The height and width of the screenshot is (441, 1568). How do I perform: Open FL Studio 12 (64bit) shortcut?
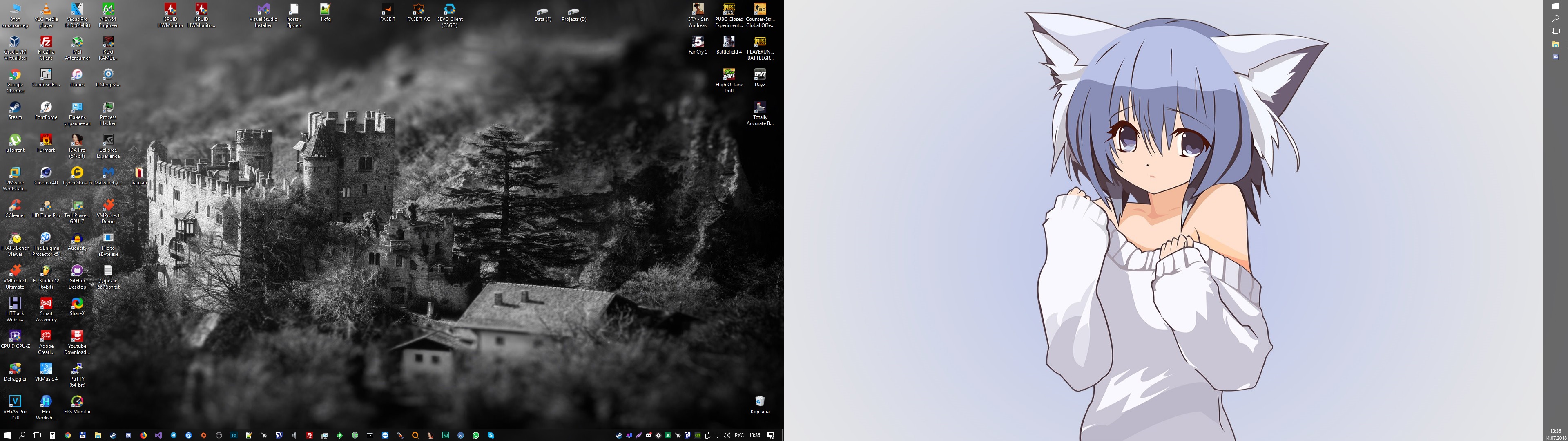[46, 277]
